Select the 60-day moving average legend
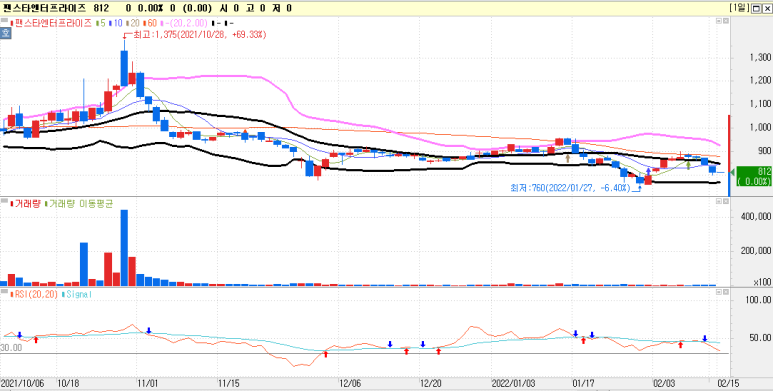The width and height of the screenshot is (773, 391). (149, 23)
